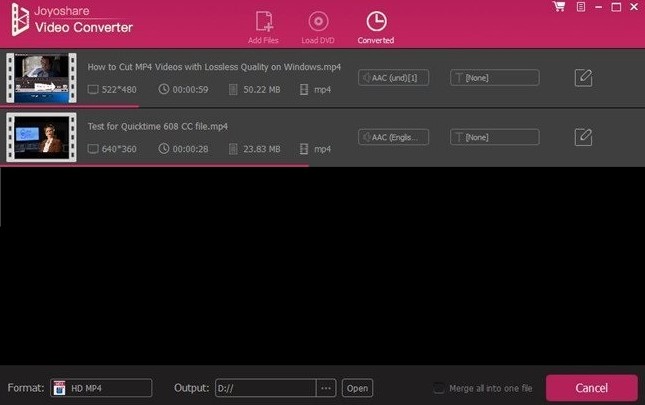Click the HD MP4 format icon
The width and height of the screenshot is (645, 405).
pos(59,388)
